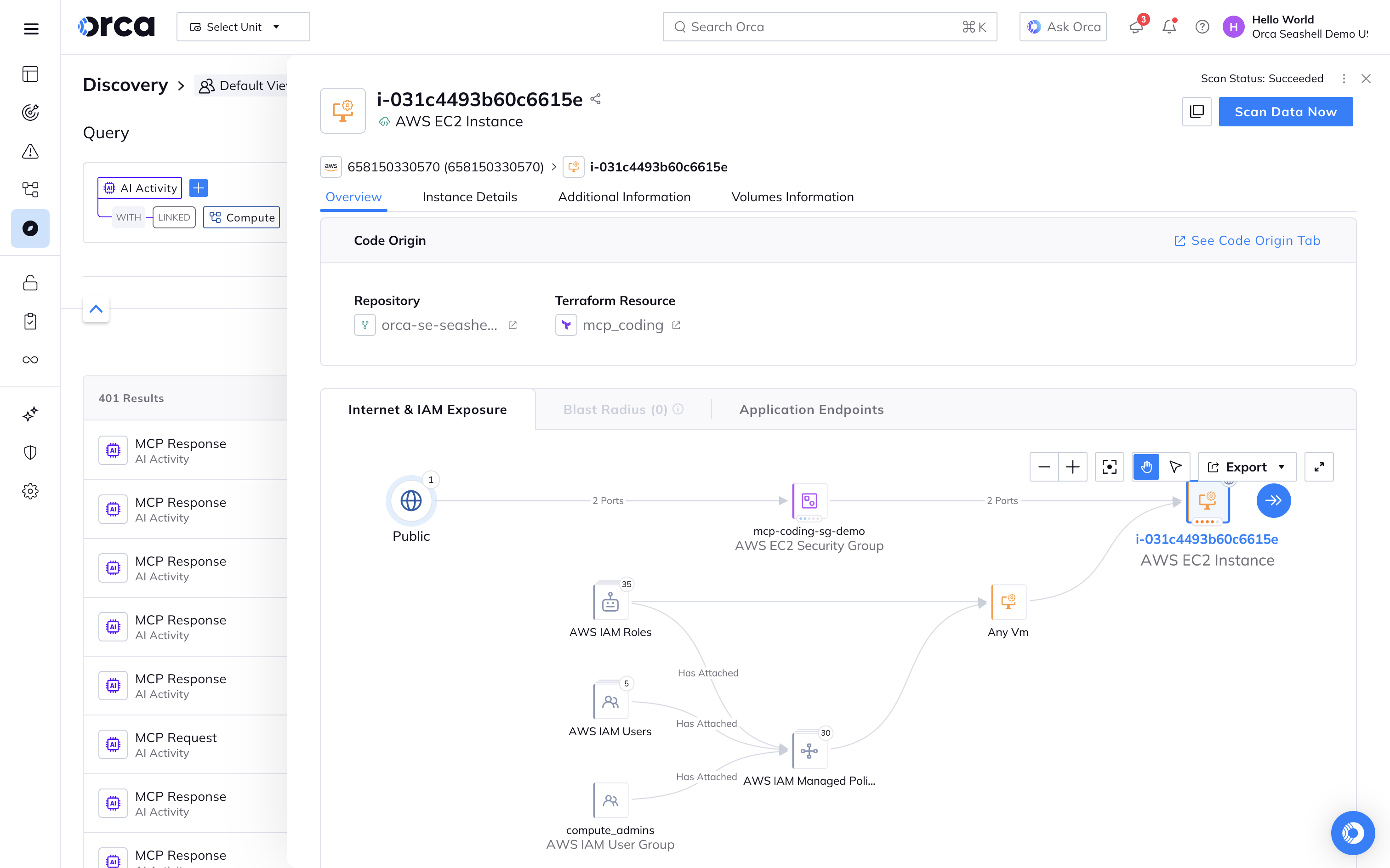Open the Discovery compass icon in sidebar
Image resolution: width=1390 pixels, height=868 pixels.
click(x=30, y=228)
